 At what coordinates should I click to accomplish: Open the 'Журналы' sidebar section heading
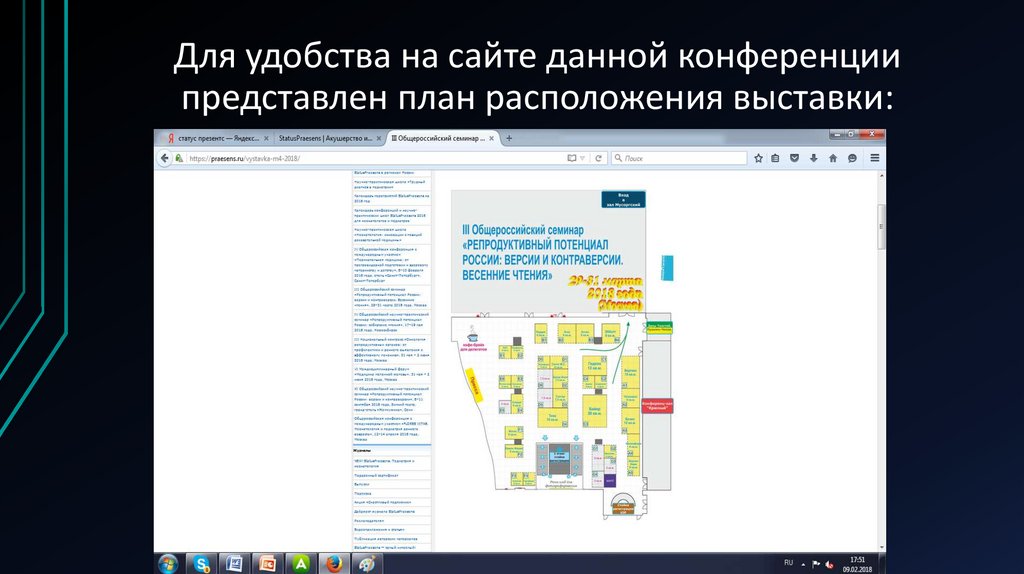[x=362, y=451]
